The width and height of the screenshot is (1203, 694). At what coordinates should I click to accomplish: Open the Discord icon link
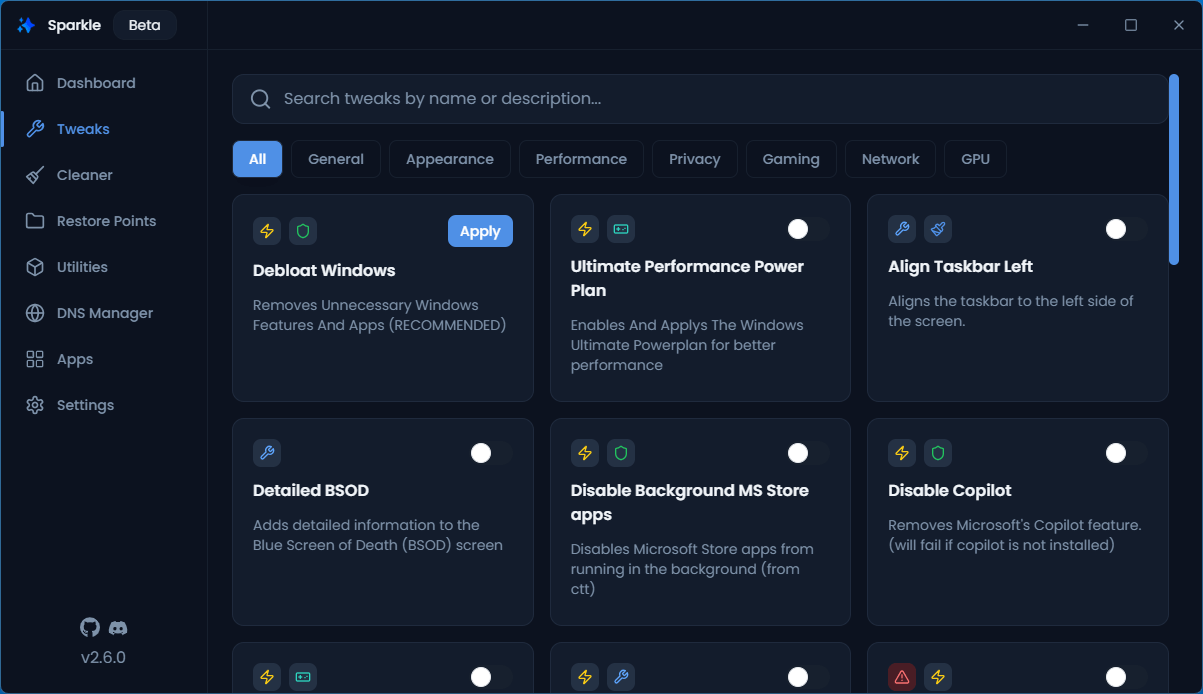pos(118,628)
